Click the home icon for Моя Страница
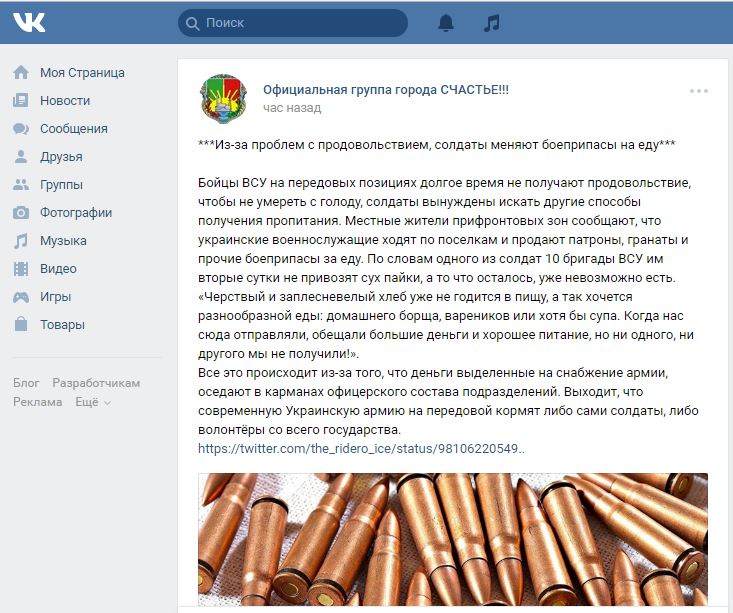The image size is (733, 613). 21,73
